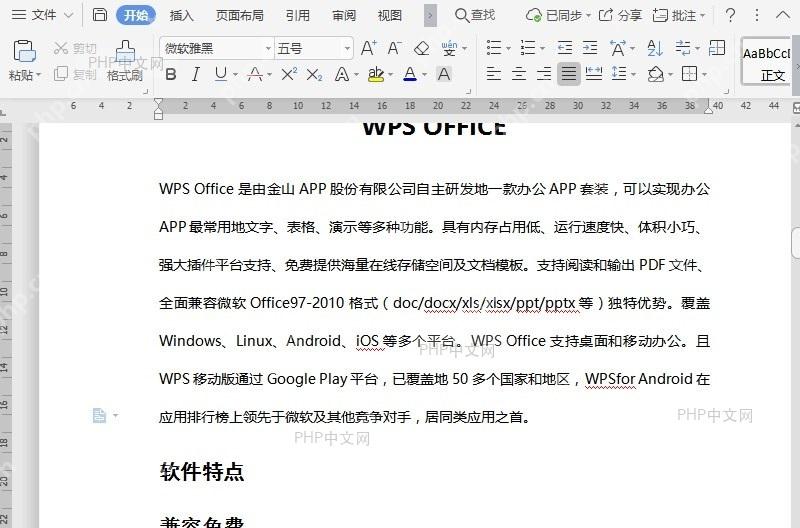This screenshot has width=800, height=528.
Task: Expand the underline style dropdown arrow
Action: [235, 75]
